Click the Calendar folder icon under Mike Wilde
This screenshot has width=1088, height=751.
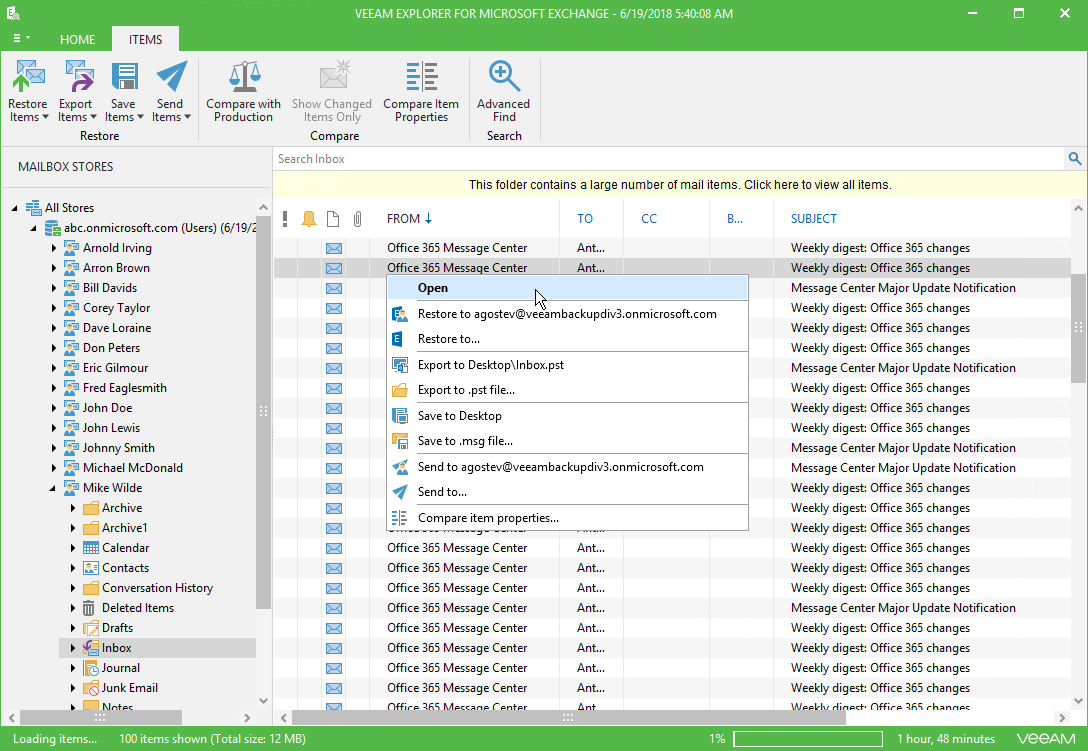click(91, 548)
